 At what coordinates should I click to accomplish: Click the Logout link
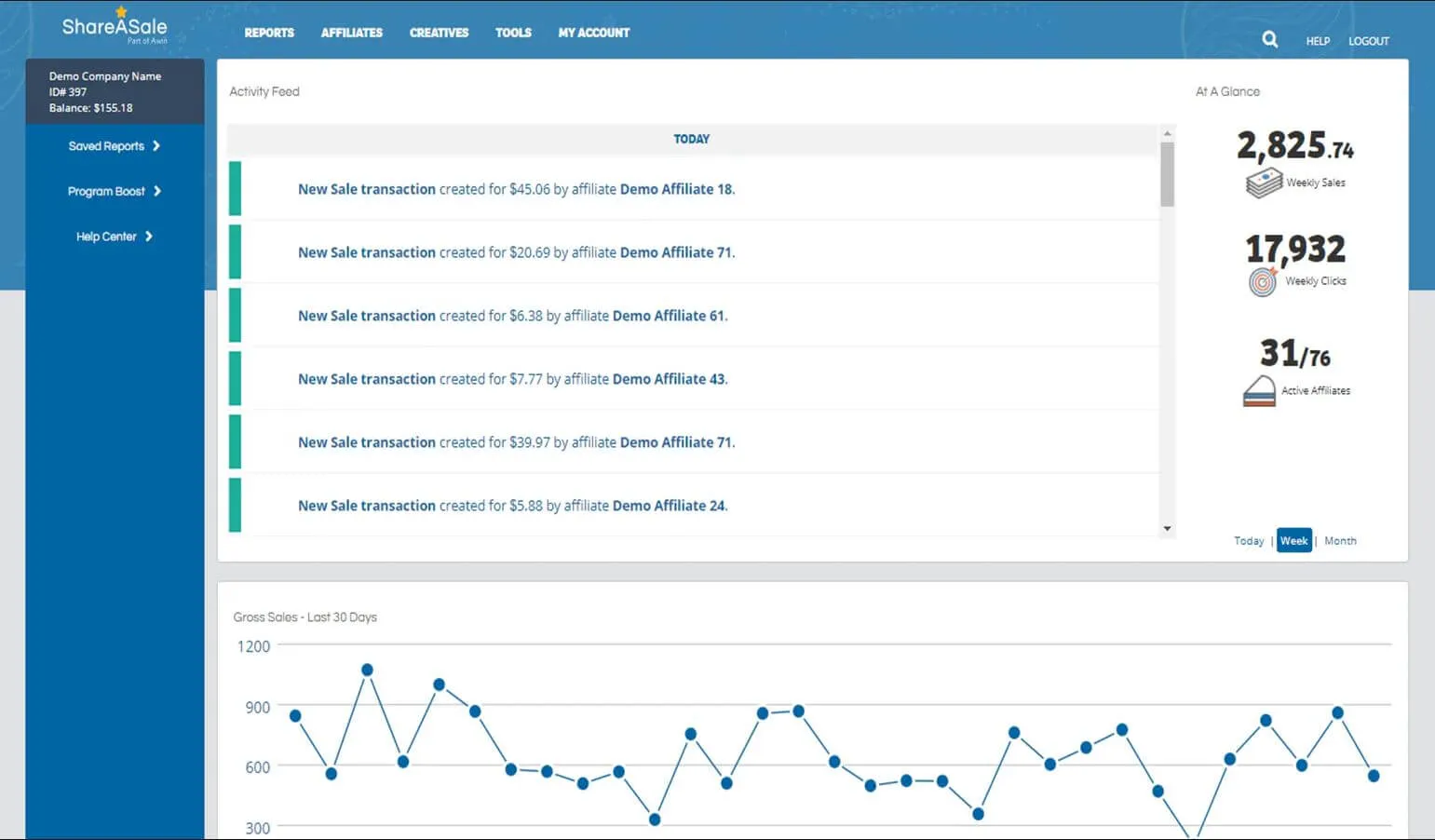[x=1368, y=41]
